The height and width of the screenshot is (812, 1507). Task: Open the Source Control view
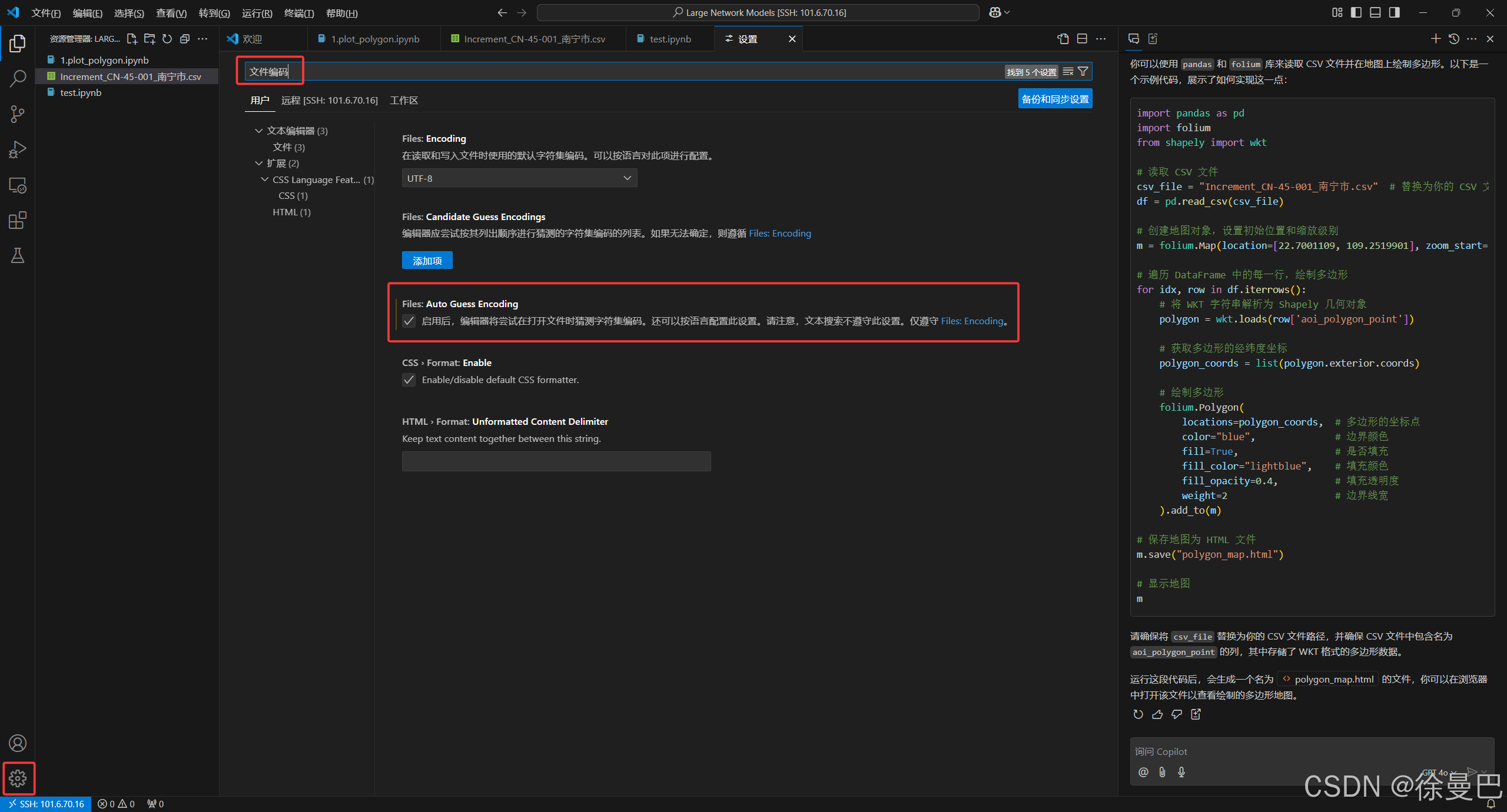click(18, 114)
